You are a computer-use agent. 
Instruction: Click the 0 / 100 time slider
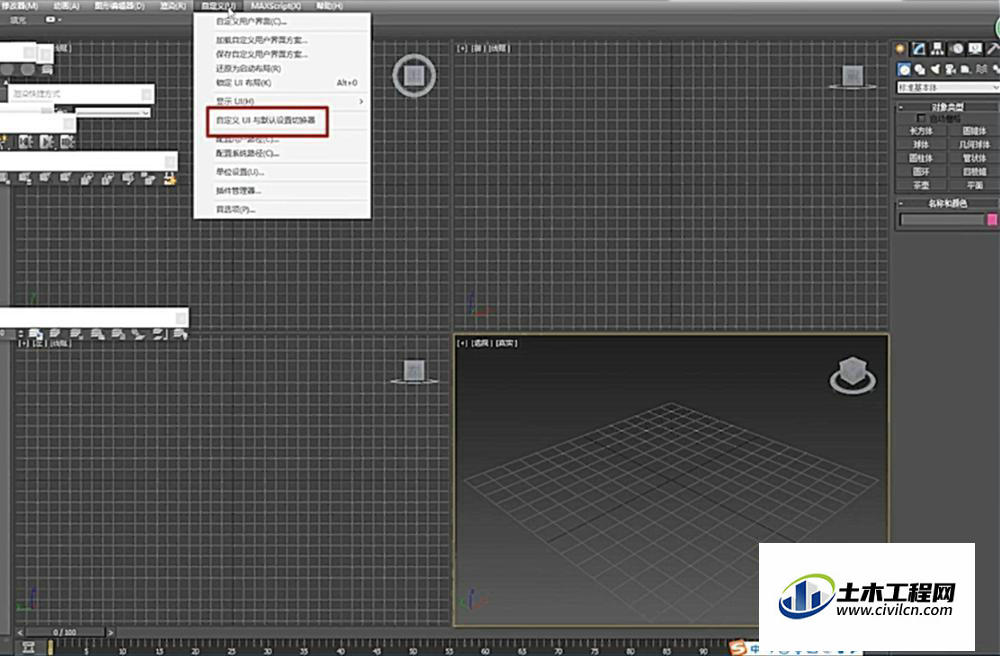click(x=65, y=632)
